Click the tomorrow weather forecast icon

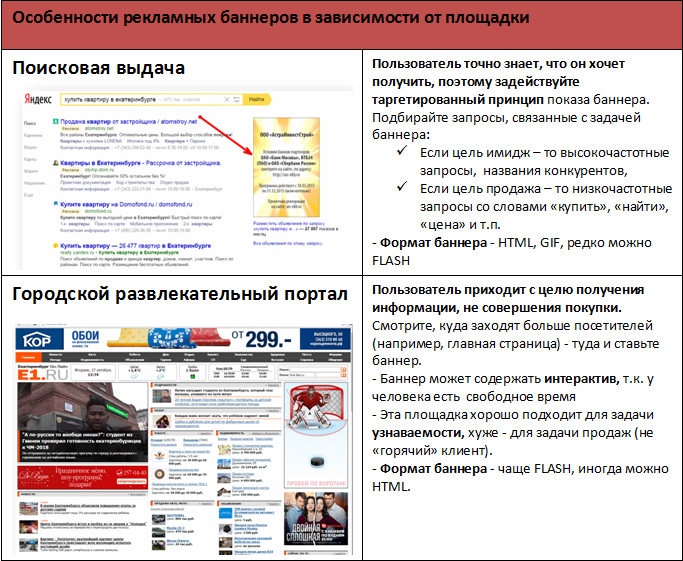(x=161, y=376)
